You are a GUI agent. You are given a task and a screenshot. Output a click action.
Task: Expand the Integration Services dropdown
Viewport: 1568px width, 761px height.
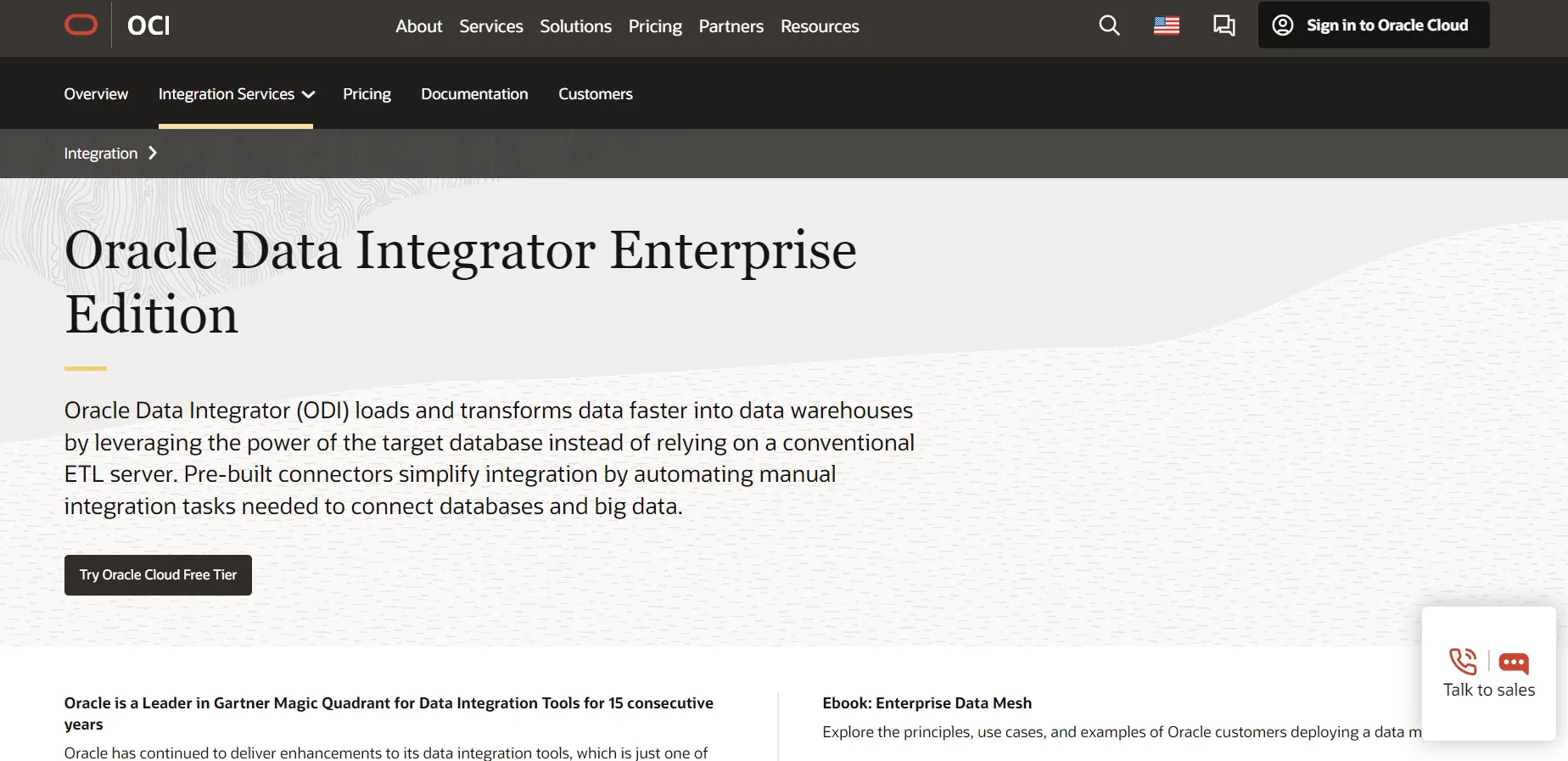(236, 94)
